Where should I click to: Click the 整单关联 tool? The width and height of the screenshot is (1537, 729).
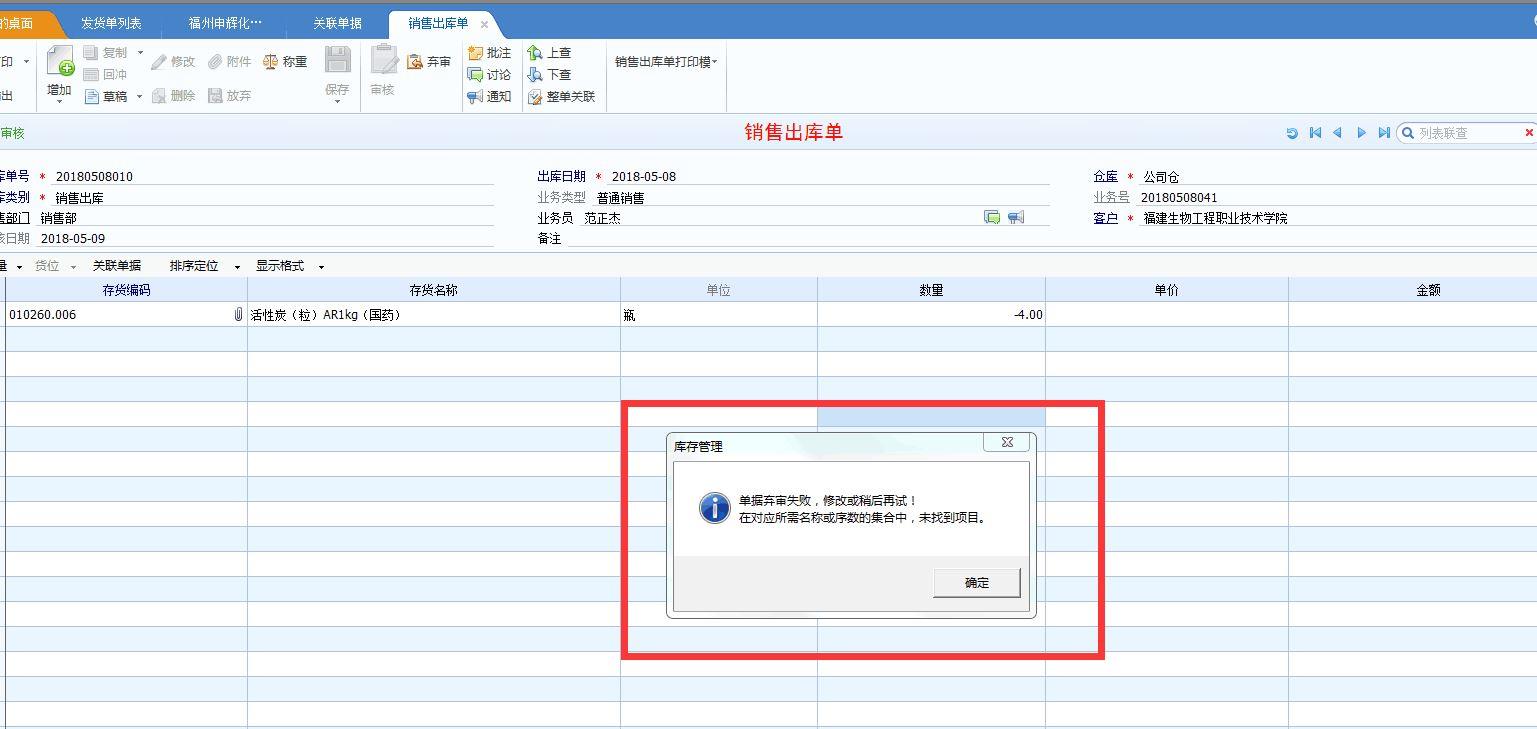tap(562, 96)
